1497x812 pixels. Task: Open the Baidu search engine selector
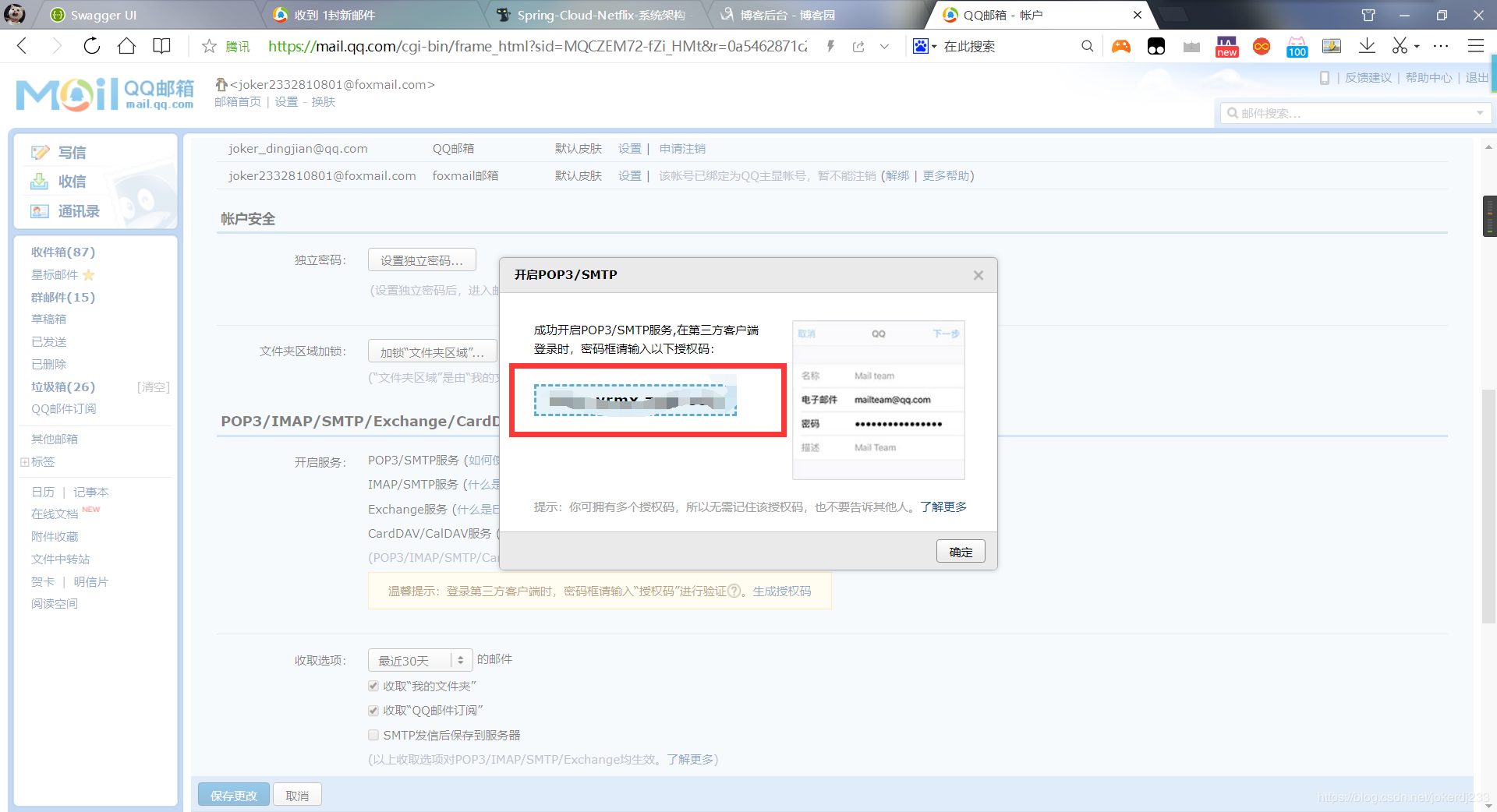click(x=924, y=47)
